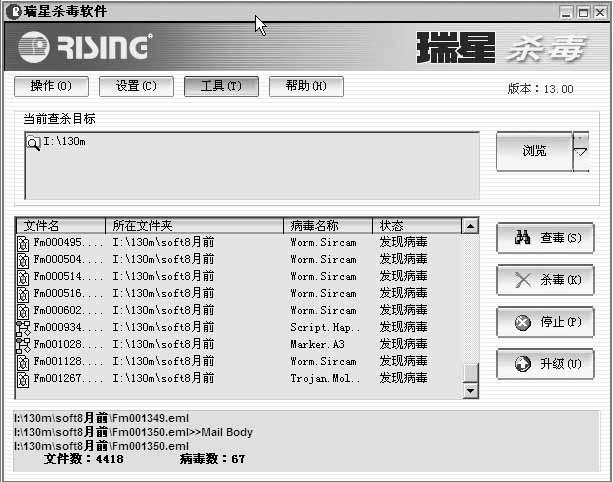613x482 pixels.
Task: Click the Fm001350.eml>>Mail Body log line
Action: [x=133, y=432]
